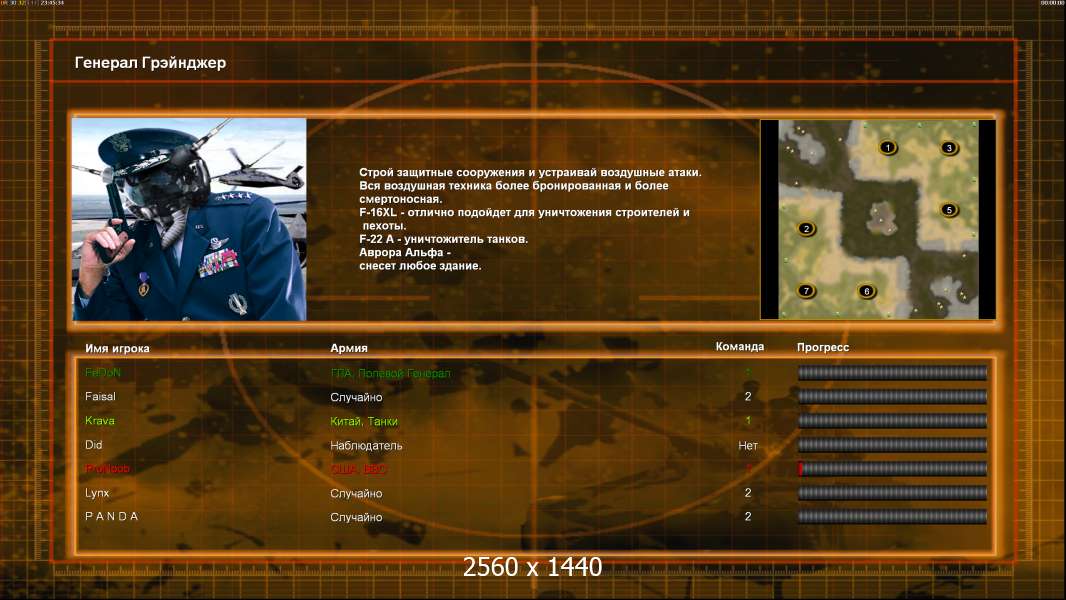
Task: Click start position marker 3 on minimap
Action: pyautogui.click(x=949, y=147)
